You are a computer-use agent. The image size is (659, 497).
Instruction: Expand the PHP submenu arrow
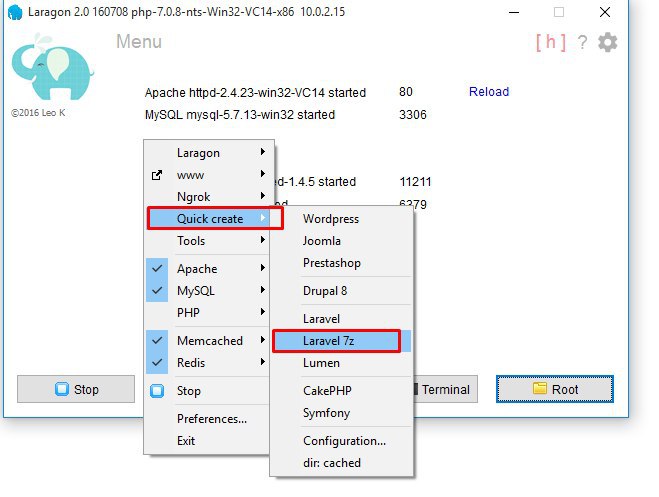point(263,312)
